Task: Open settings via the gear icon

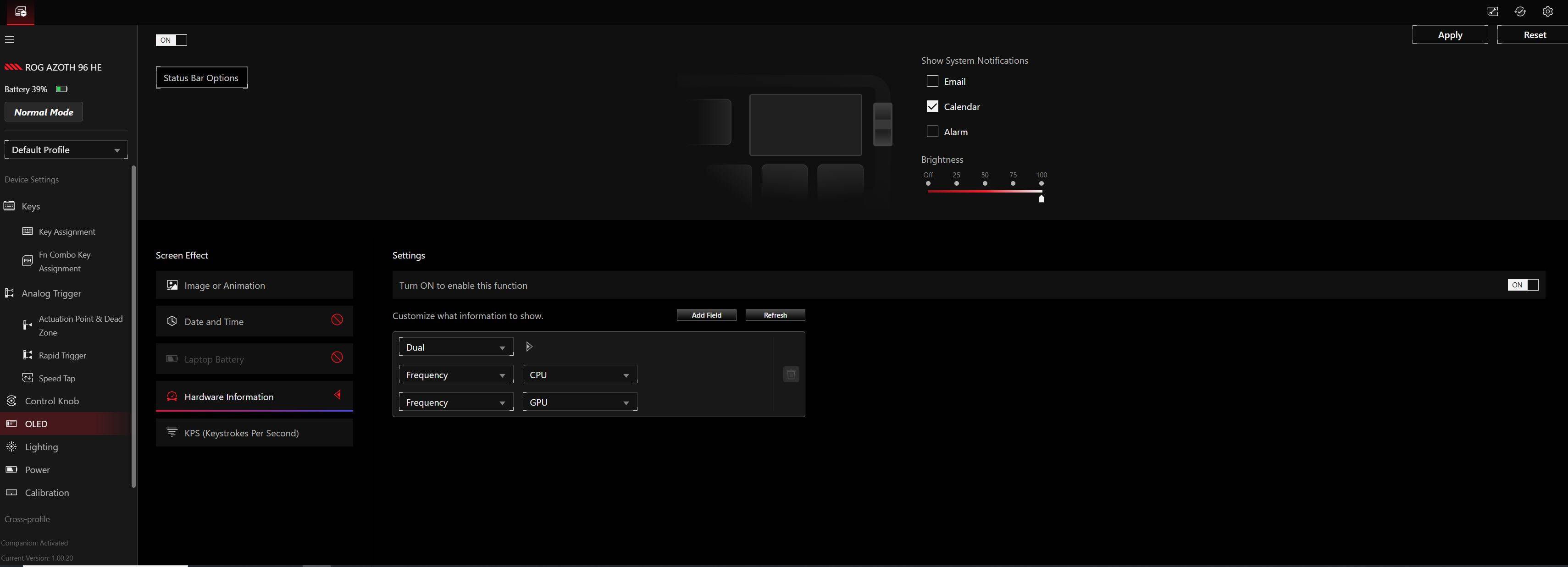Action: point(1547,11)
